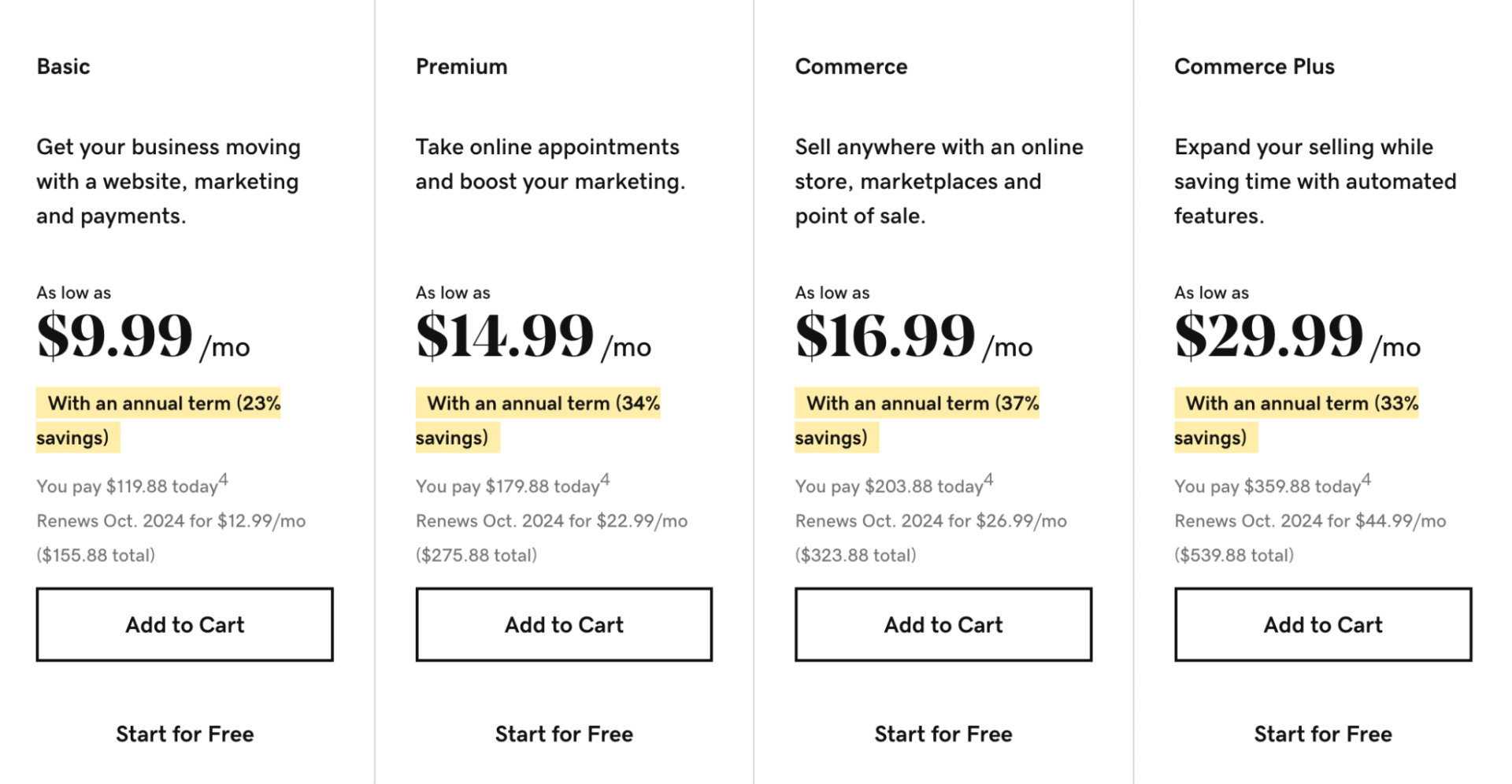Select the Commerce plan heading

pyautogui.click(x=851, y=66)
